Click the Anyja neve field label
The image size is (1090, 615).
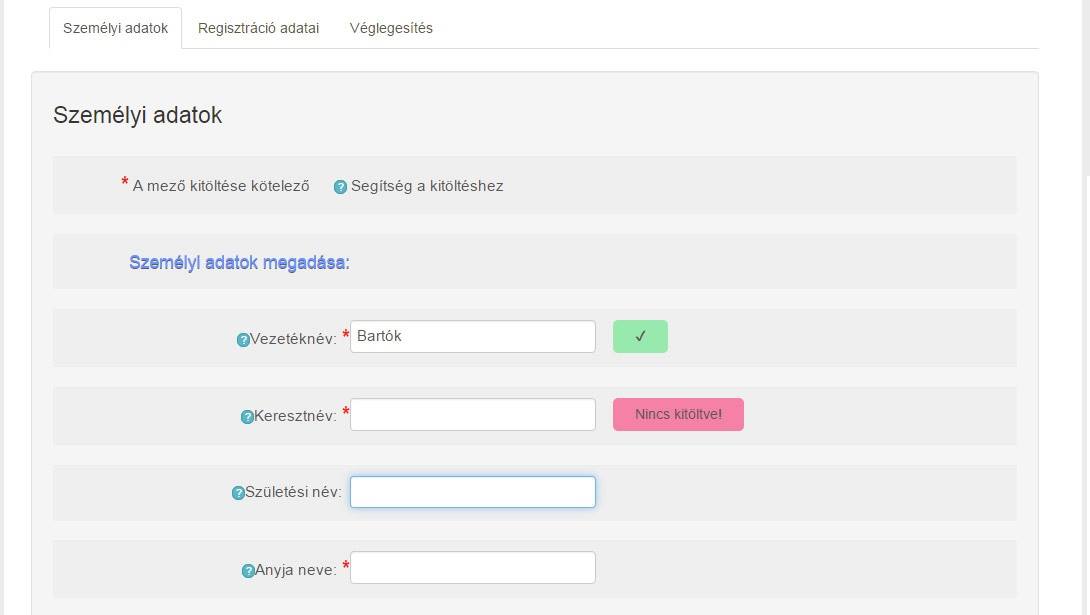pyautogui.click(x=297, y=570)
